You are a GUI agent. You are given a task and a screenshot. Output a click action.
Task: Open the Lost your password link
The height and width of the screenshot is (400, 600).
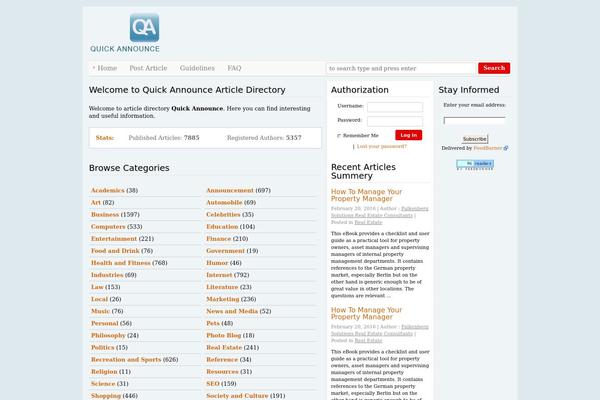coord(382,147)
